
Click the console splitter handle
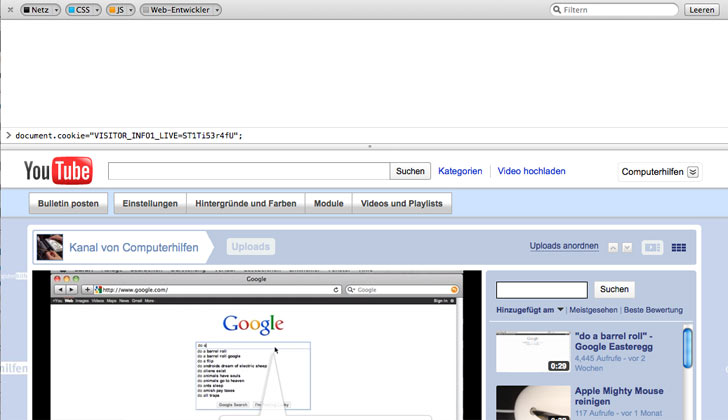click(370, 146)
